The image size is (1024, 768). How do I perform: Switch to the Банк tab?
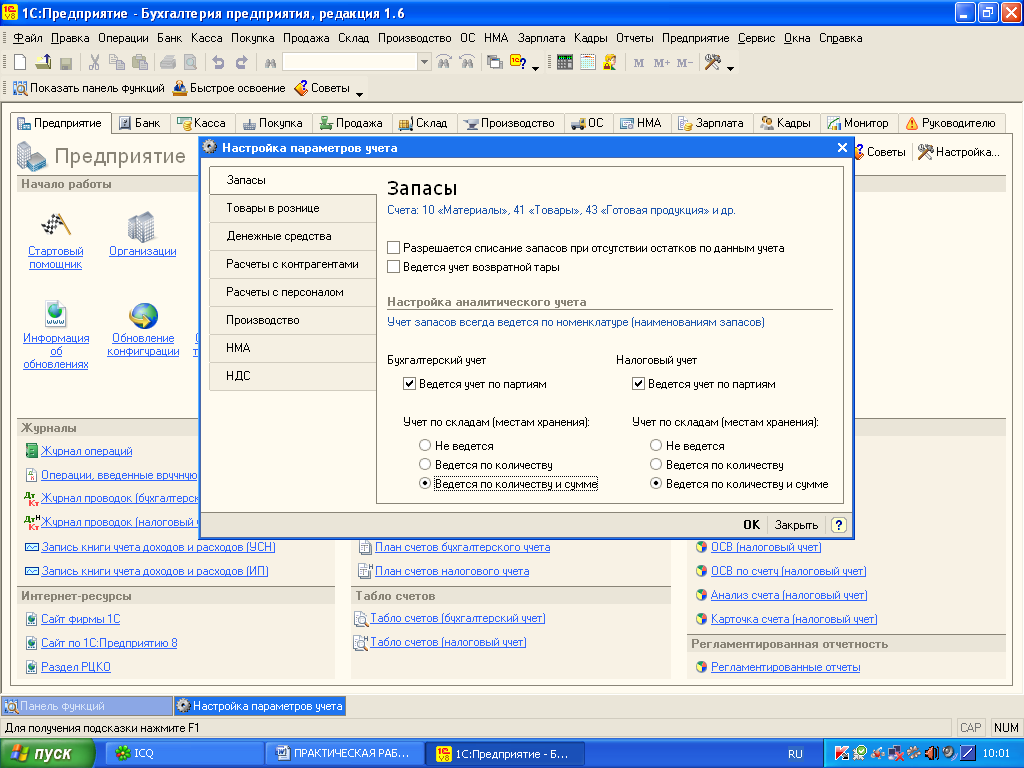140,123
